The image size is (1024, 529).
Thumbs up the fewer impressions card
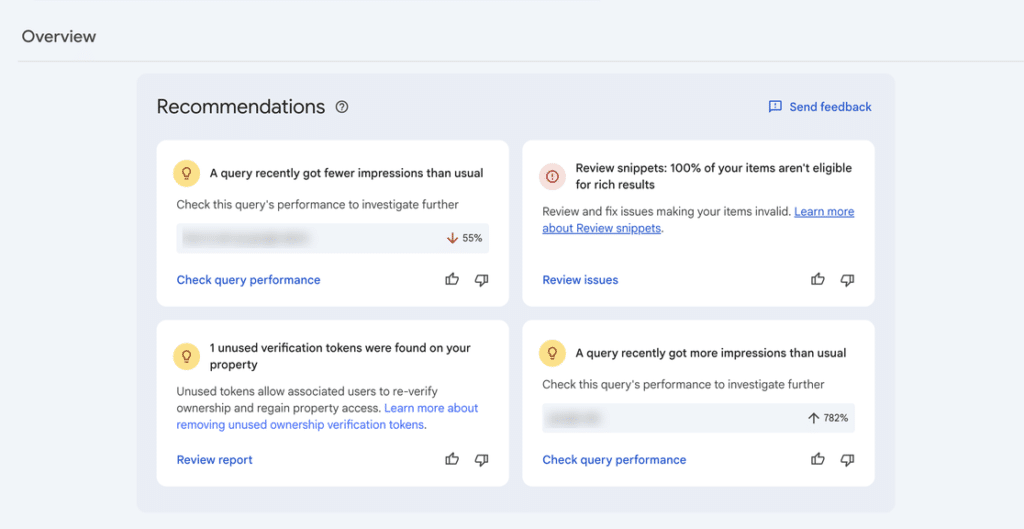coord(452,280)
